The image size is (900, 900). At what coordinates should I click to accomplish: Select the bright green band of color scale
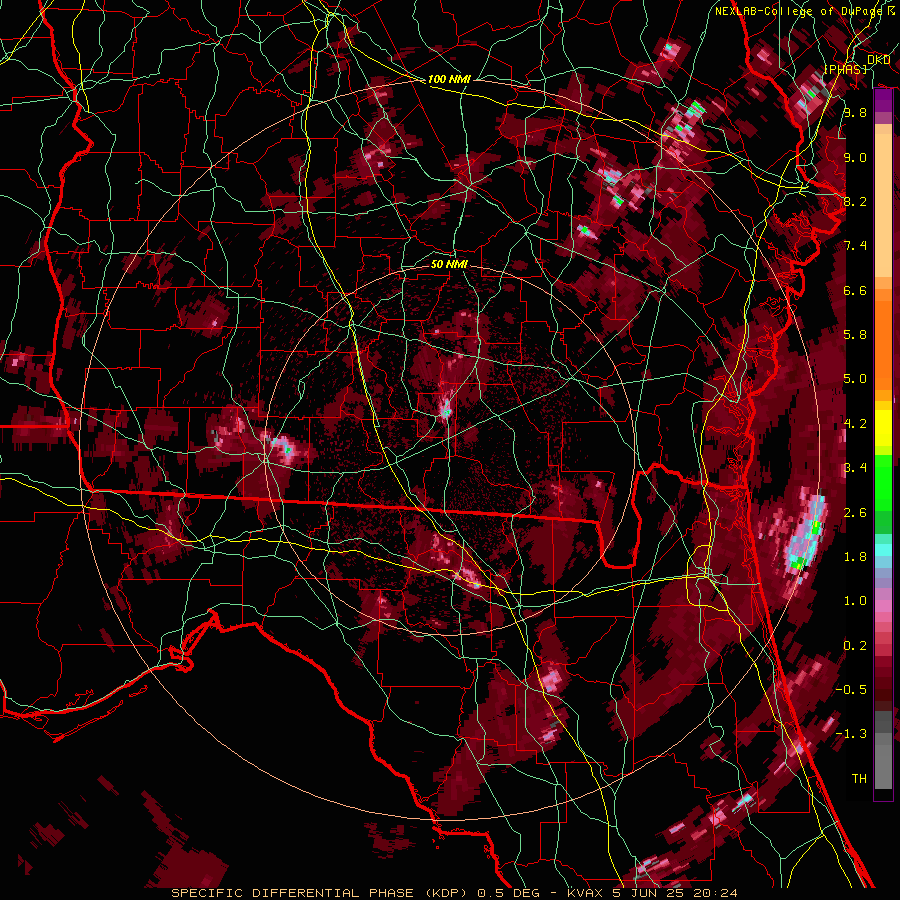(883, 483)
